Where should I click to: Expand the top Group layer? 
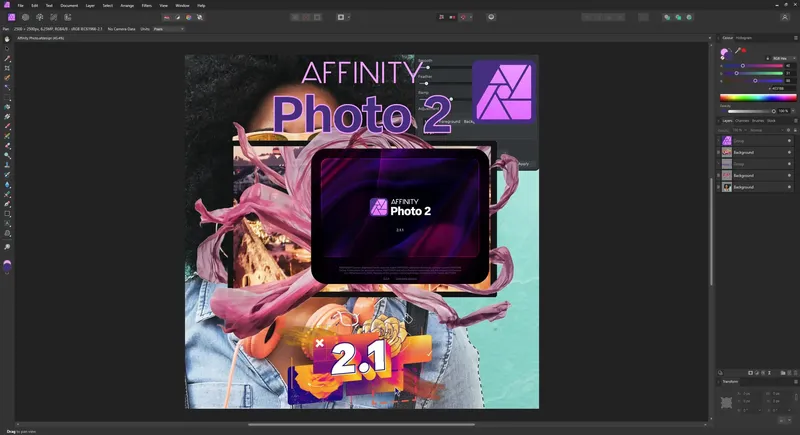point(719,141)
